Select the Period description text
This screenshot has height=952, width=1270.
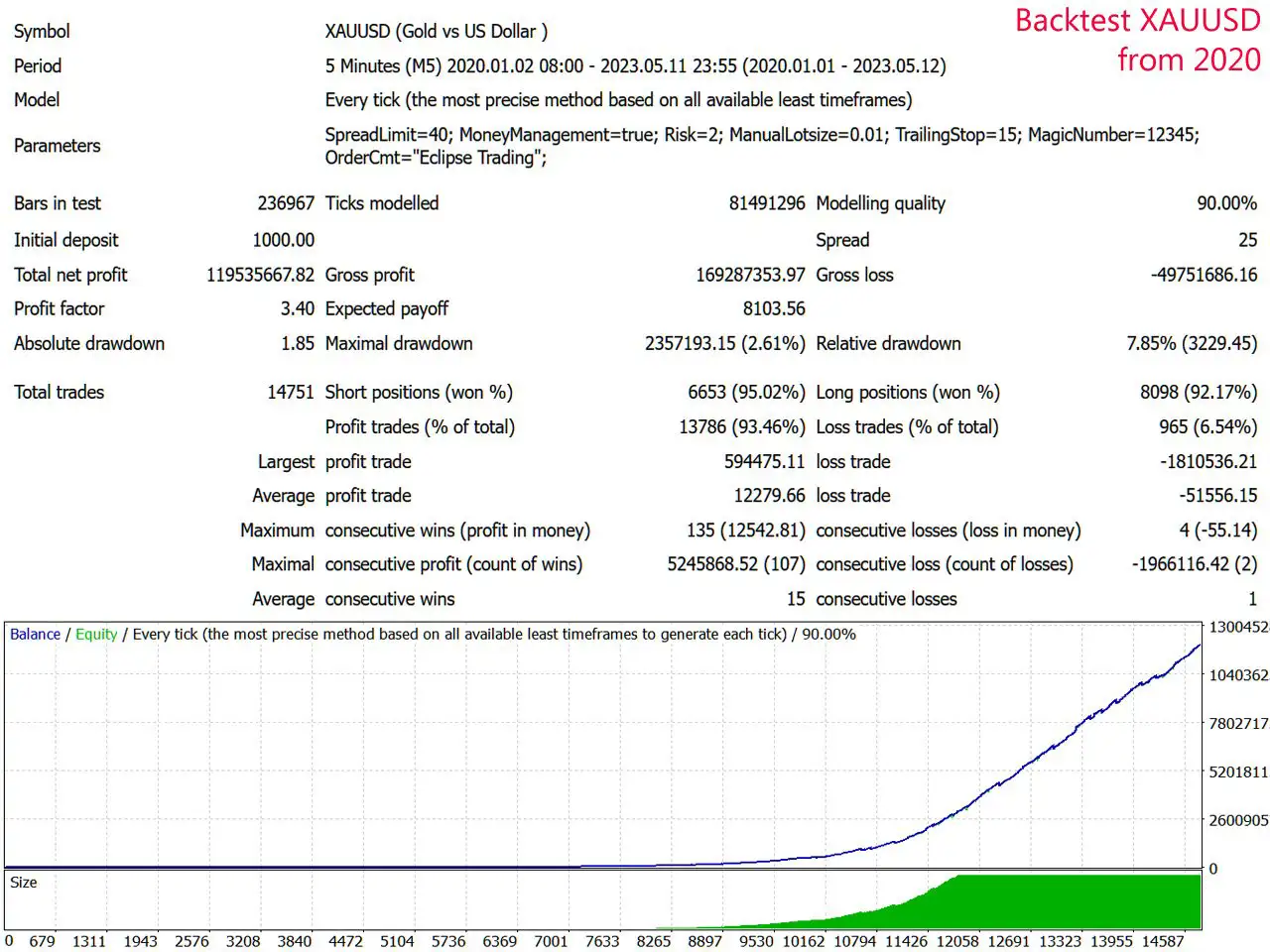pos(633,65)
